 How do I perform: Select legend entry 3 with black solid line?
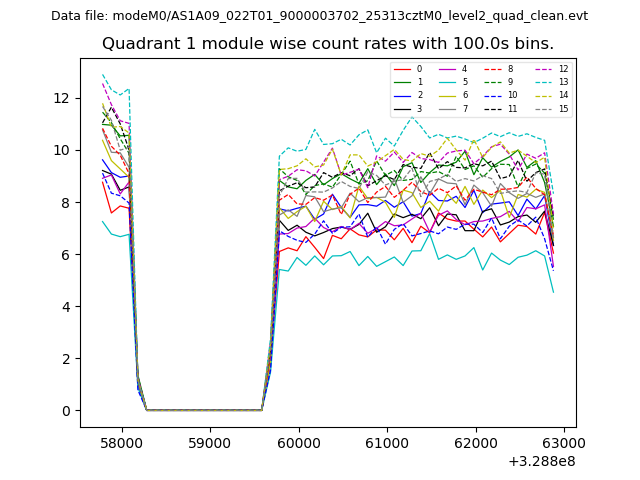(x=410, y=108)
